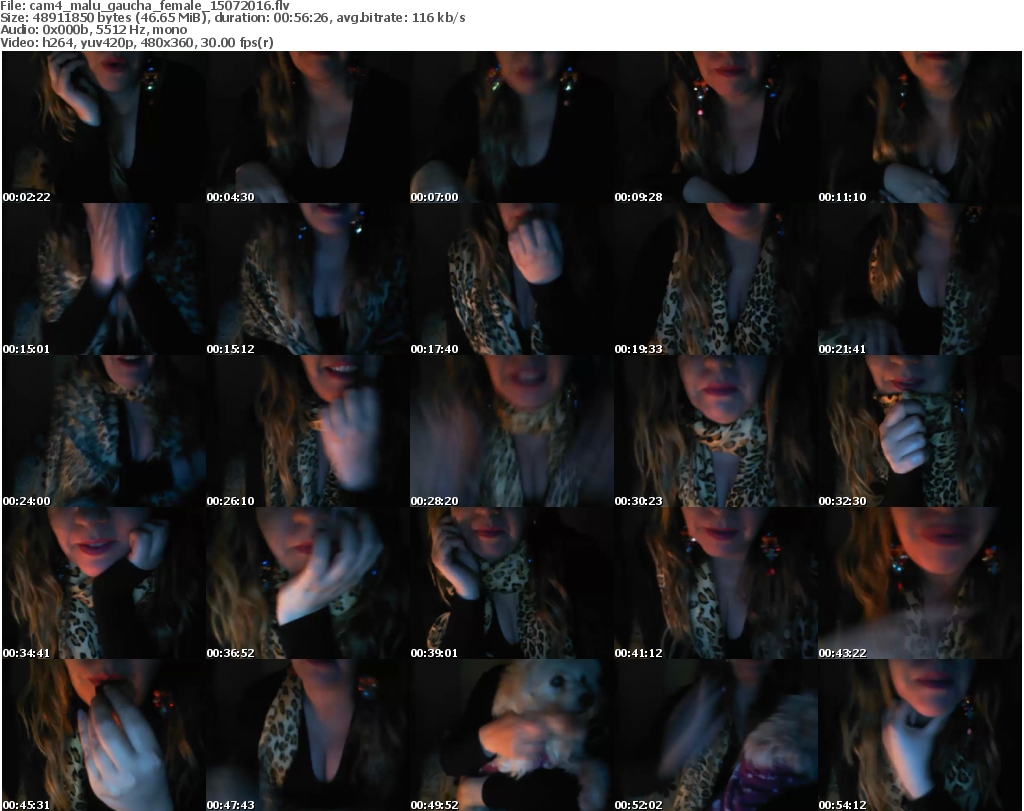The height and width of the screenshot is (811, 1024).
Task: Open the frame at 00:15:01
Action: pyautogui.click(x=104, y=279)
